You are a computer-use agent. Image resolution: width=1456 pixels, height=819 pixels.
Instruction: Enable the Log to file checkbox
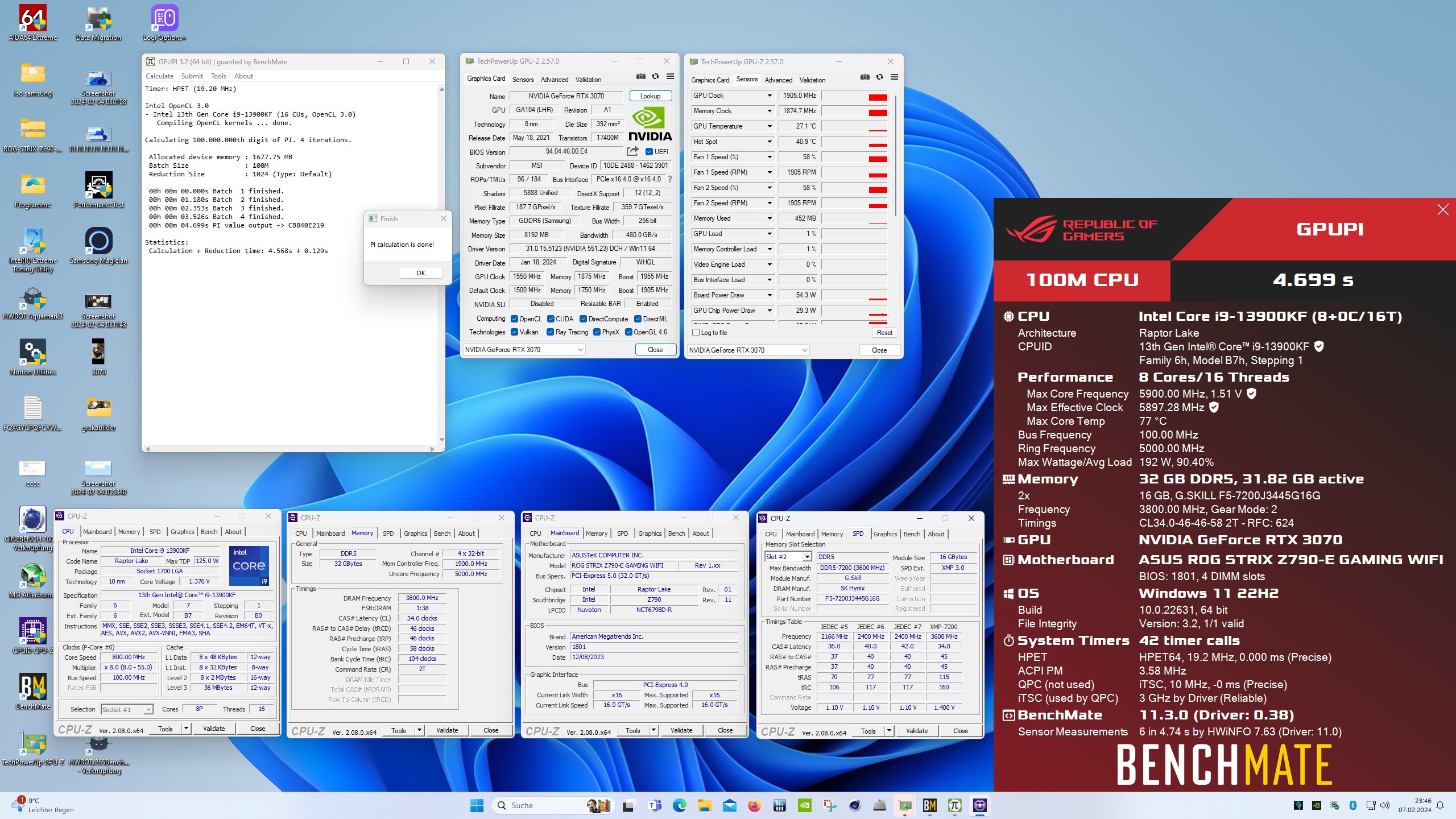(x=696, y=333)
